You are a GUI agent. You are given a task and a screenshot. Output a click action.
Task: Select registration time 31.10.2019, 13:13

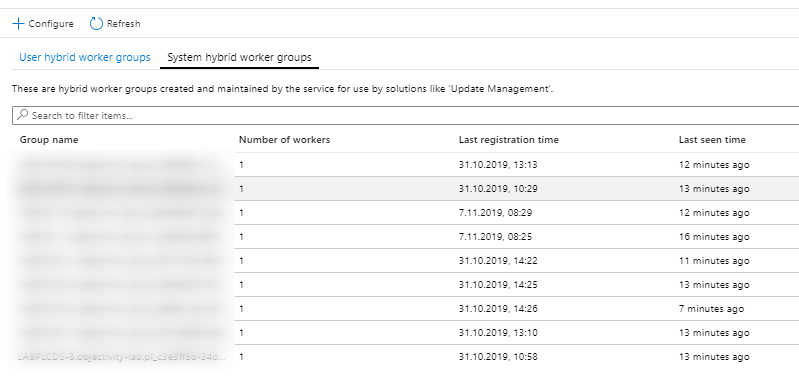click(498, 165)
